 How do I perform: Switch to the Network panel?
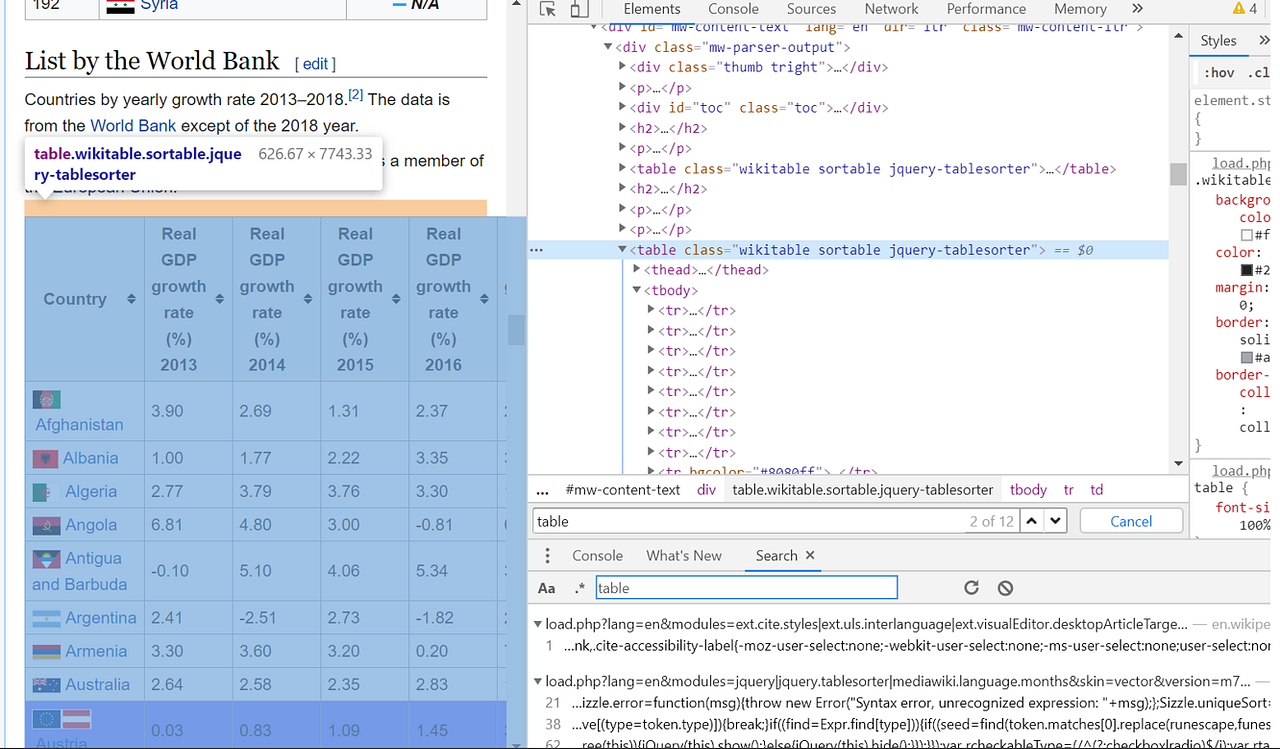coord(891,9)
